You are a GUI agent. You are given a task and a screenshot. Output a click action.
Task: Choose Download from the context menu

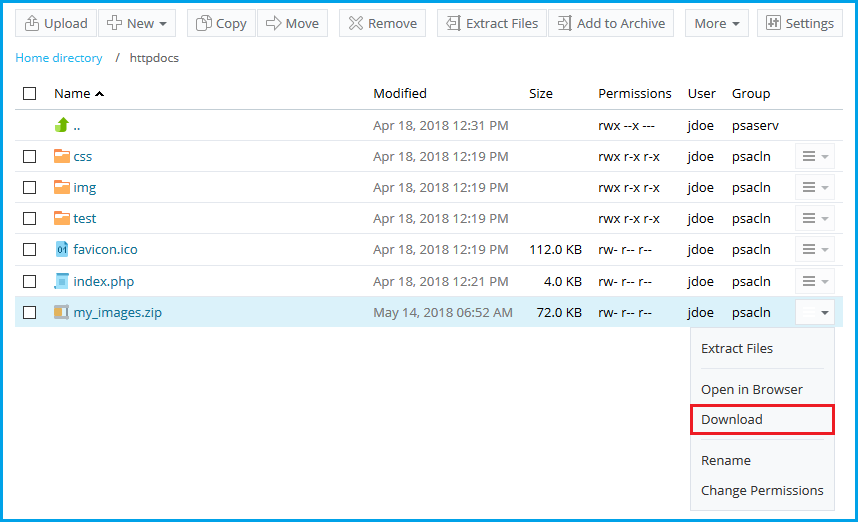coord(732,420)
